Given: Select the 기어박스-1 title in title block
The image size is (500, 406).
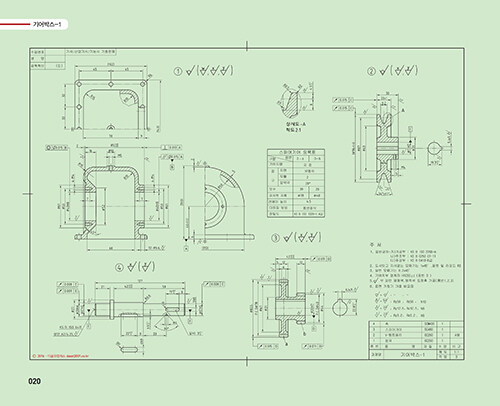Looking at the screenshot, I should (412, 355).
